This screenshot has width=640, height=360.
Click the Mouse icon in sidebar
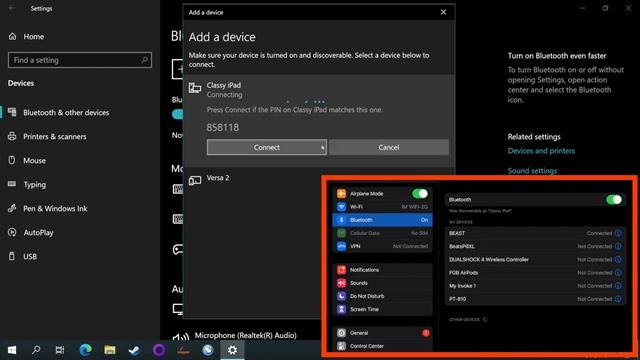click(x=12, y=160)
